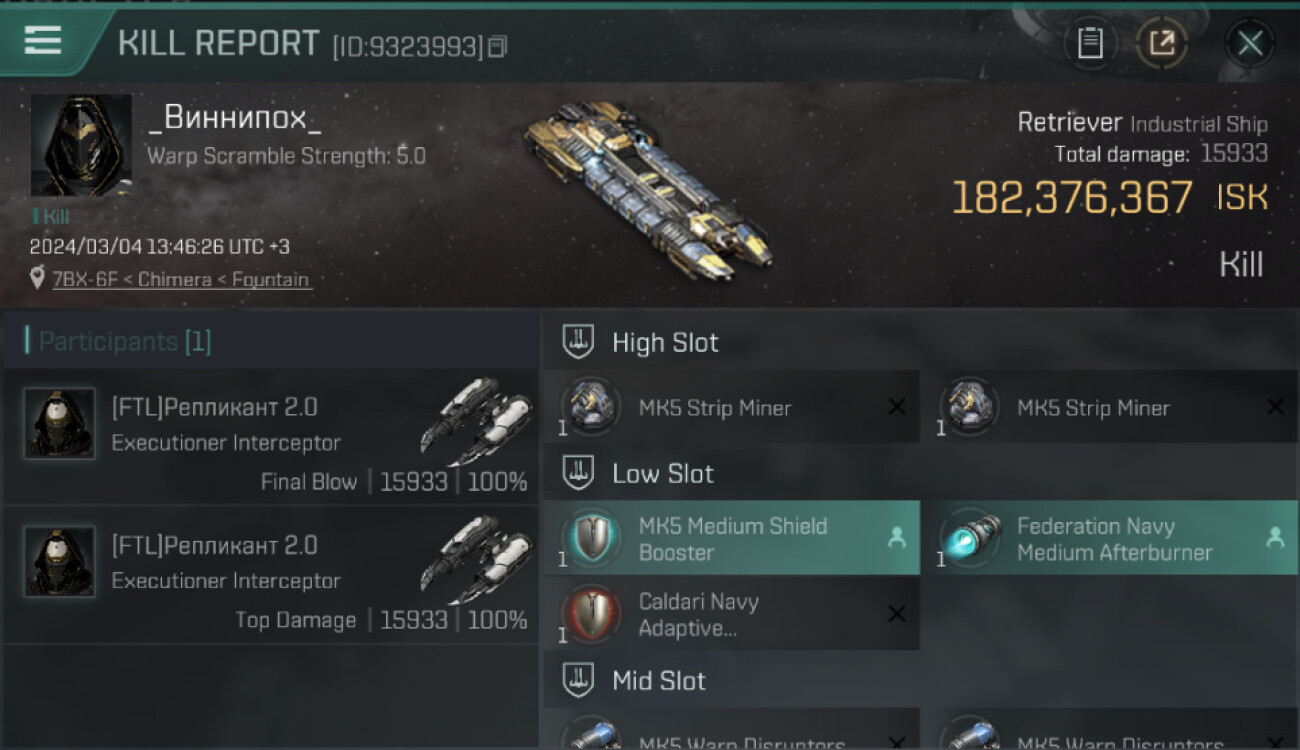Close the kill report window
1300x750 pixels.
1250,44
